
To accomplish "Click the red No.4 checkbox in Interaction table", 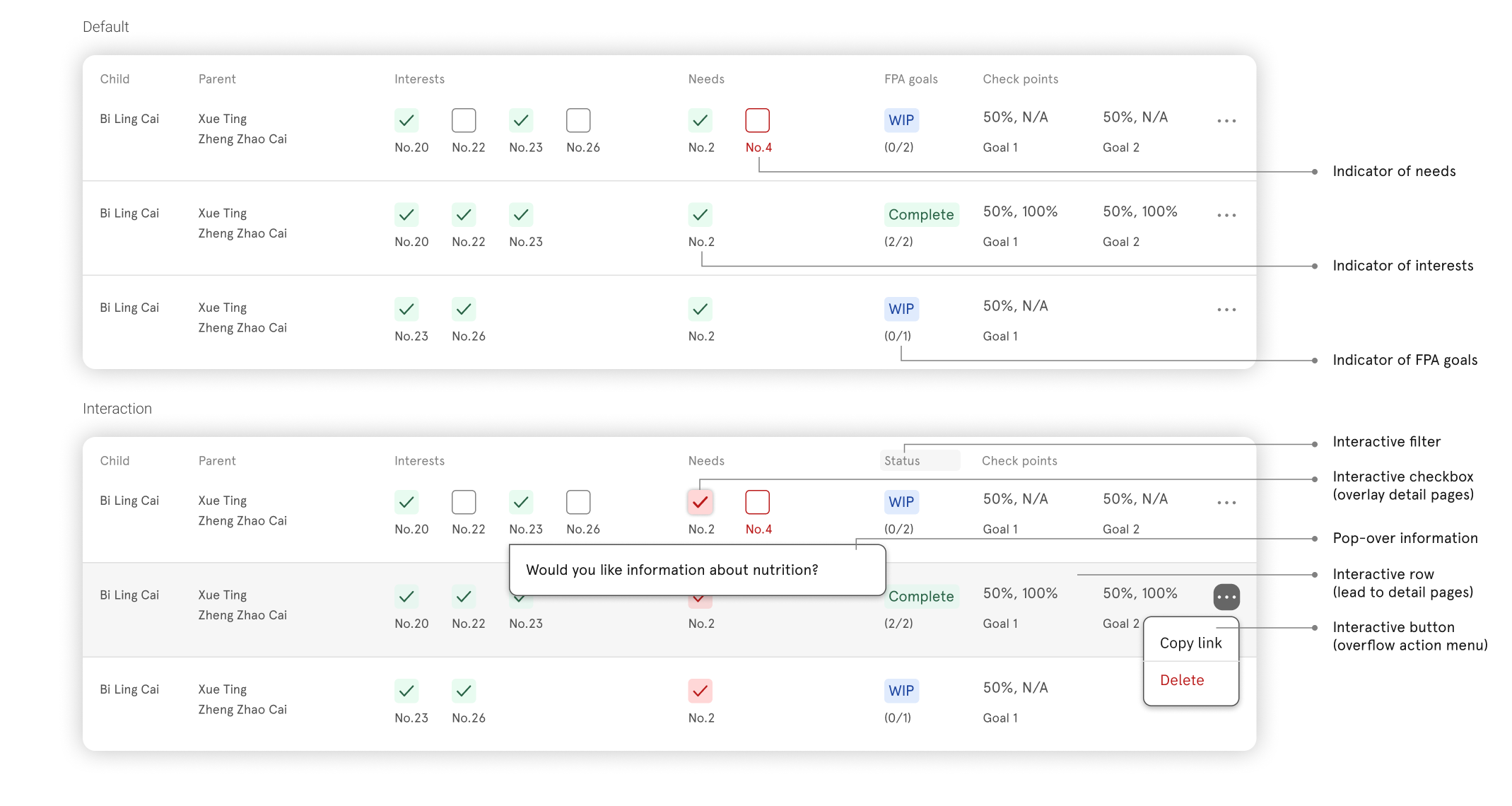I will coord(757,502).
